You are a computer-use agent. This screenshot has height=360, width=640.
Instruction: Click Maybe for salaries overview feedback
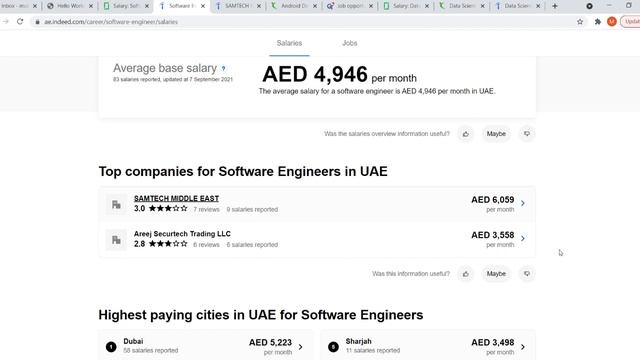coord(496,134)
